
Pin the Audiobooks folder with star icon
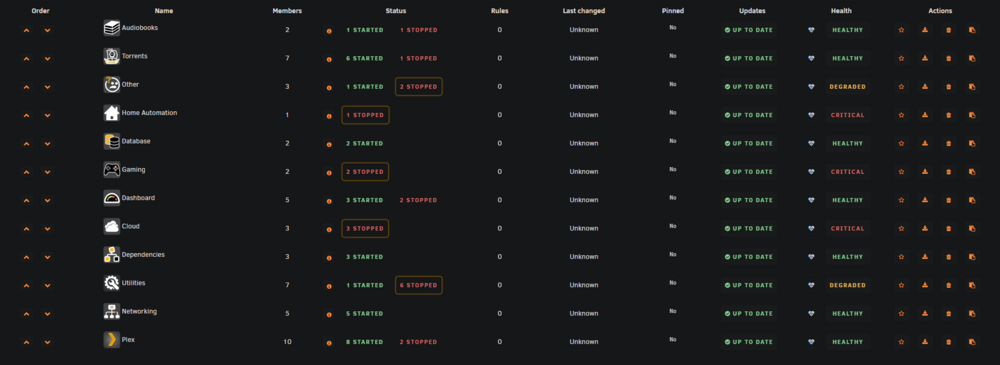point(901,30)
